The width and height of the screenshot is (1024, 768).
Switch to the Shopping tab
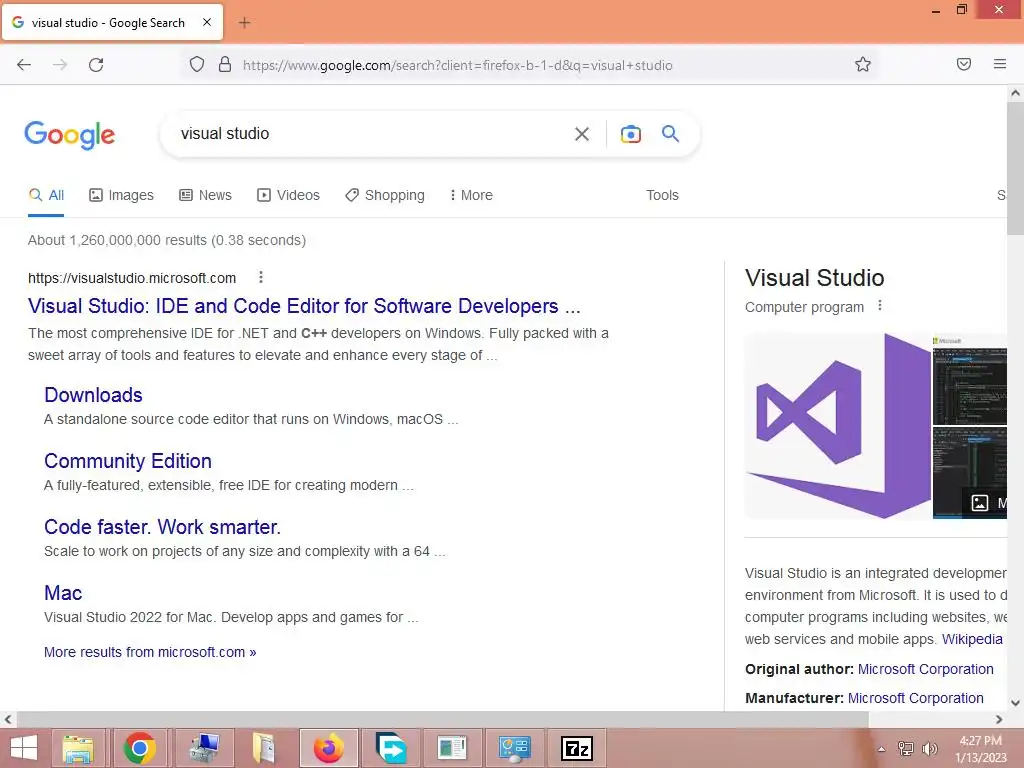click(385, 195)
